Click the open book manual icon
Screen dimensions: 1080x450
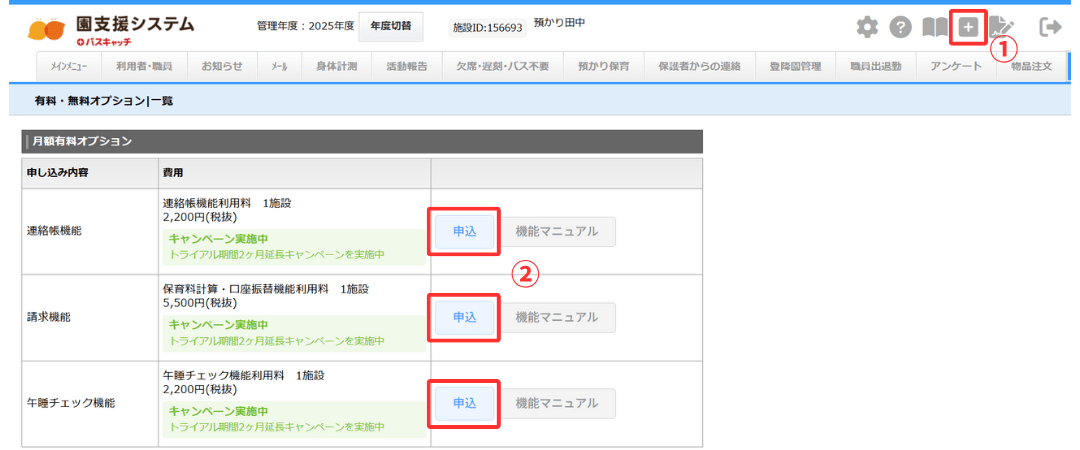click(934, 27)
